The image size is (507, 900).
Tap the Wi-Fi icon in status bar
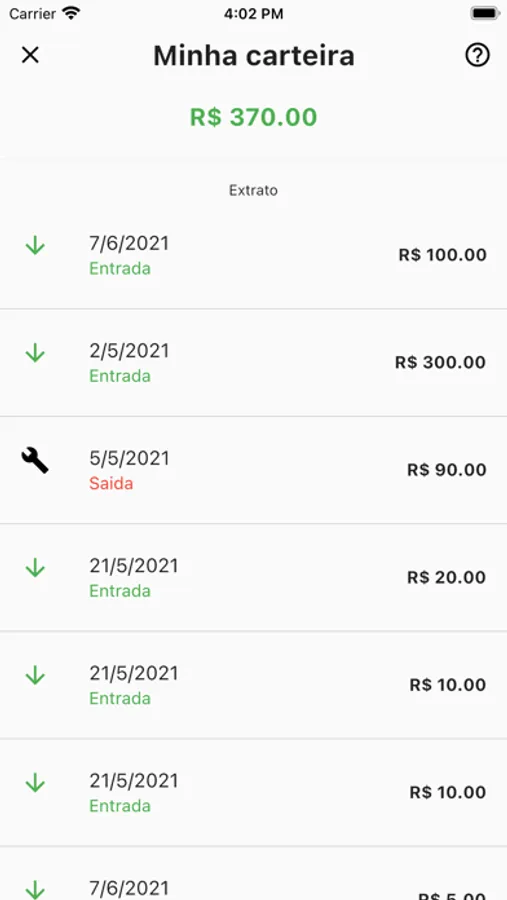[71, 13]
